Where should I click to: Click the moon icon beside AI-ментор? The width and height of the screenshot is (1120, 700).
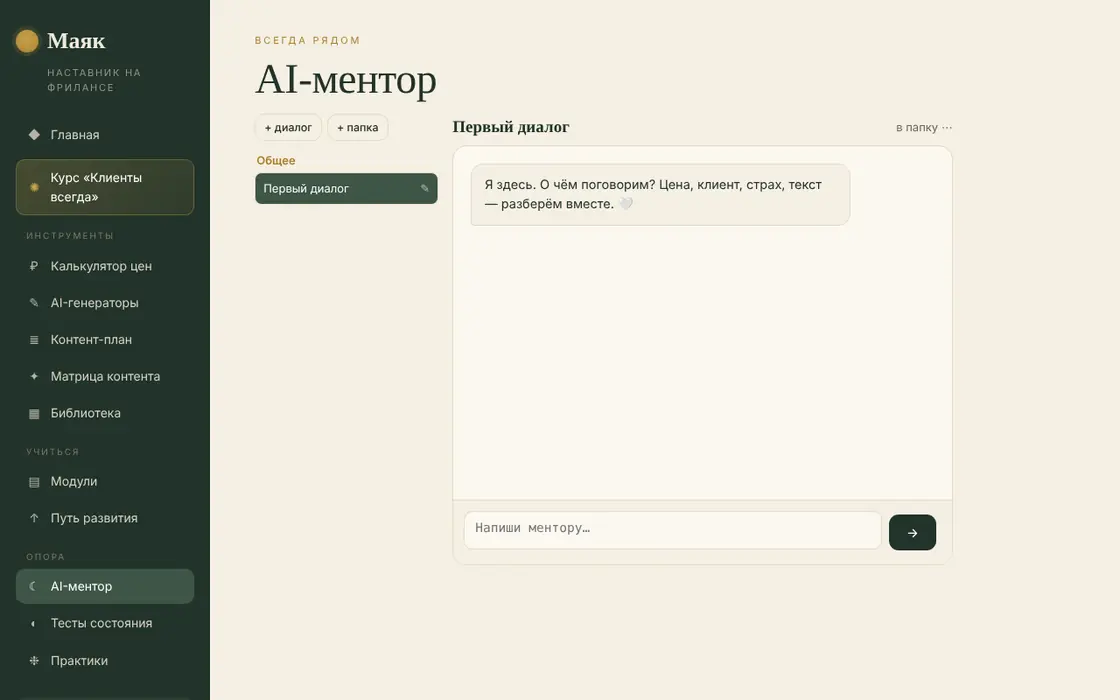(x=34, y=586)
